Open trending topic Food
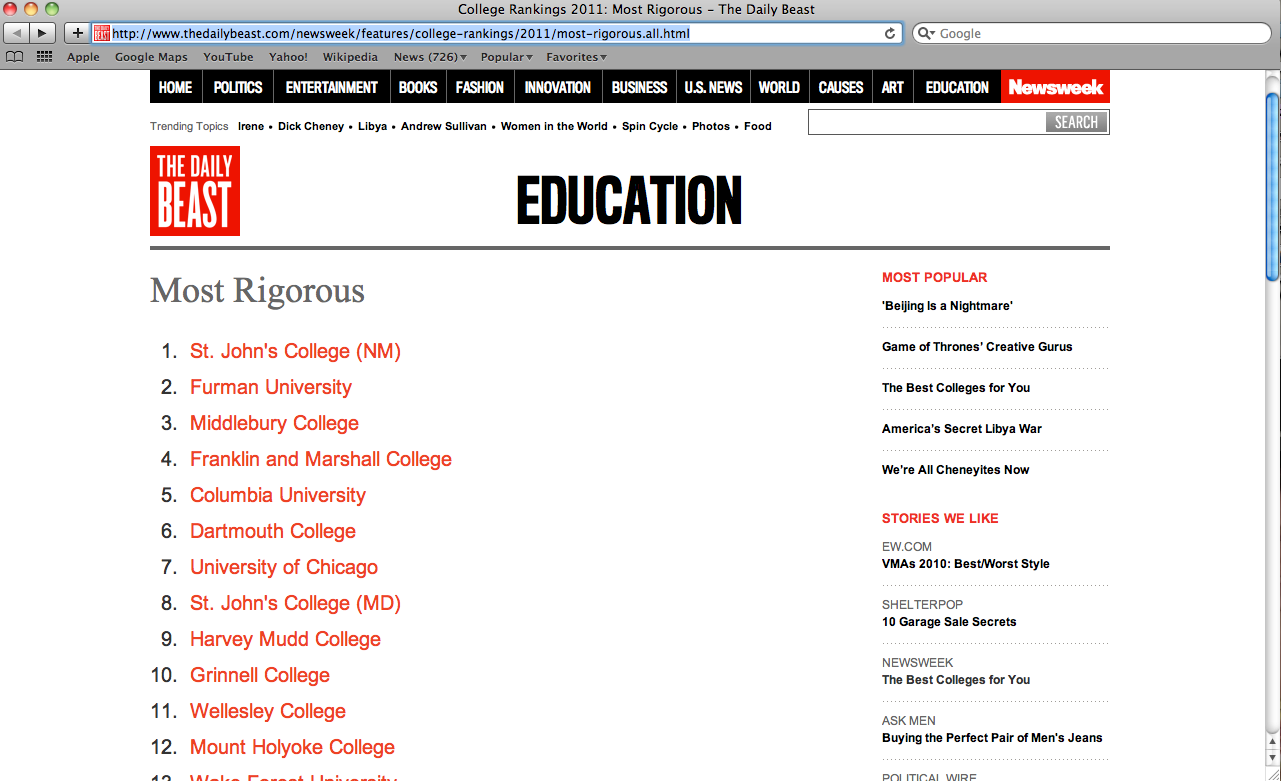The width and height of the screenshot is (1281, 781). coord(758,126)
